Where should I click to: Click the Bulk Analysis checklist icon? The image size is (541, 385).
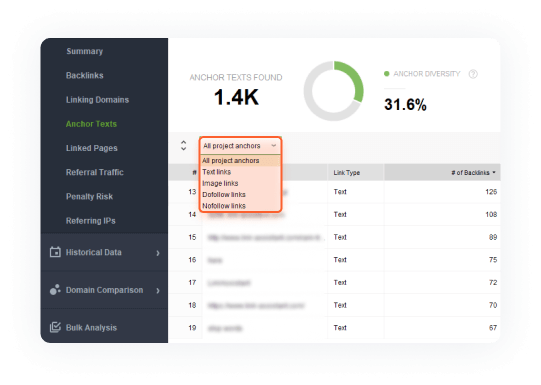(x=55, y=327)
